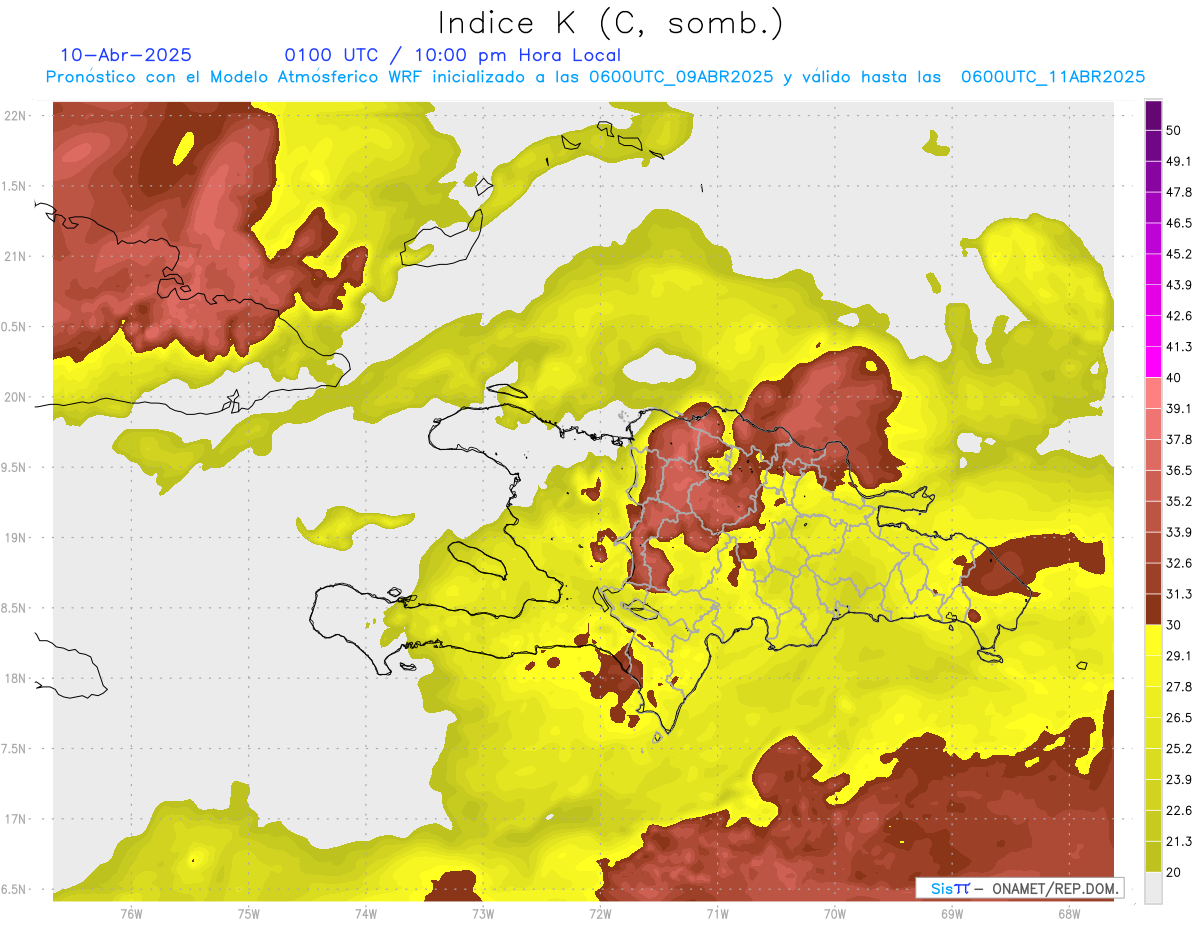Click the legend value '39.1'
1200x927 pixels.
pyautogui.click(x=1179, y=408)
